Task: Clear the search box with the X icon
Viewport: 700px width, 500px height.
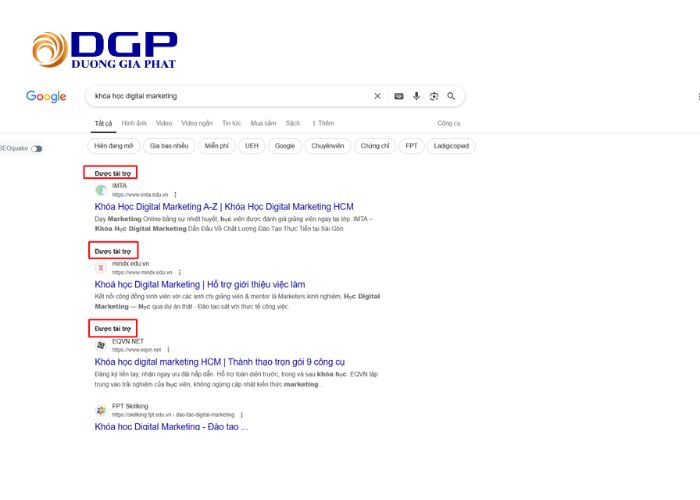Action: point(377,96)
